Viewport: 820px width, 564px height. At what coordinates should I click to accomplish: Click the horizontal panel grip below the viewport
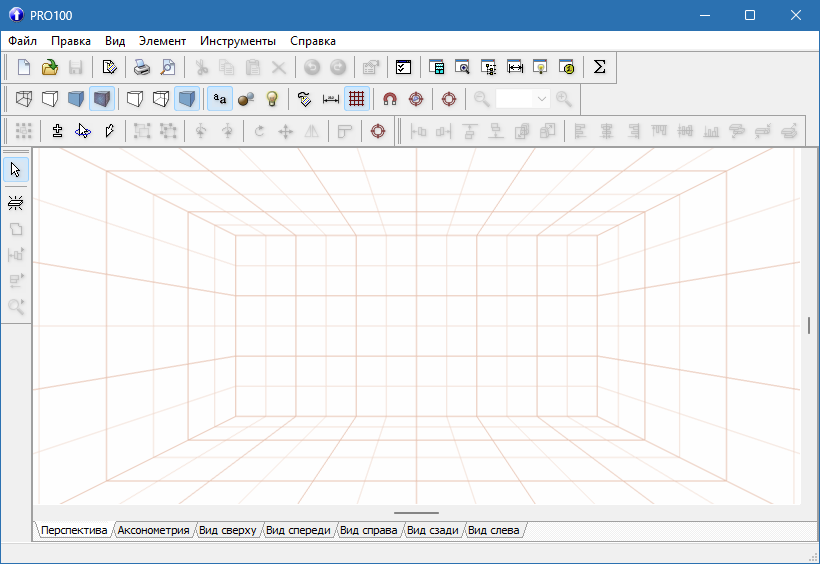[x=416, y=513]
